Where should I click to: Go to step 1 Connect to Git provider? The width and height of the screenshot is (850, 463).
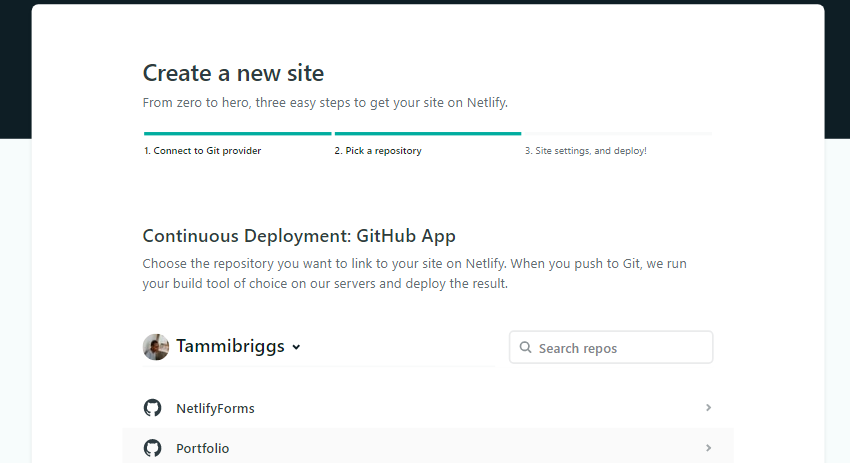pyautogui.click(x=202, y=151)
